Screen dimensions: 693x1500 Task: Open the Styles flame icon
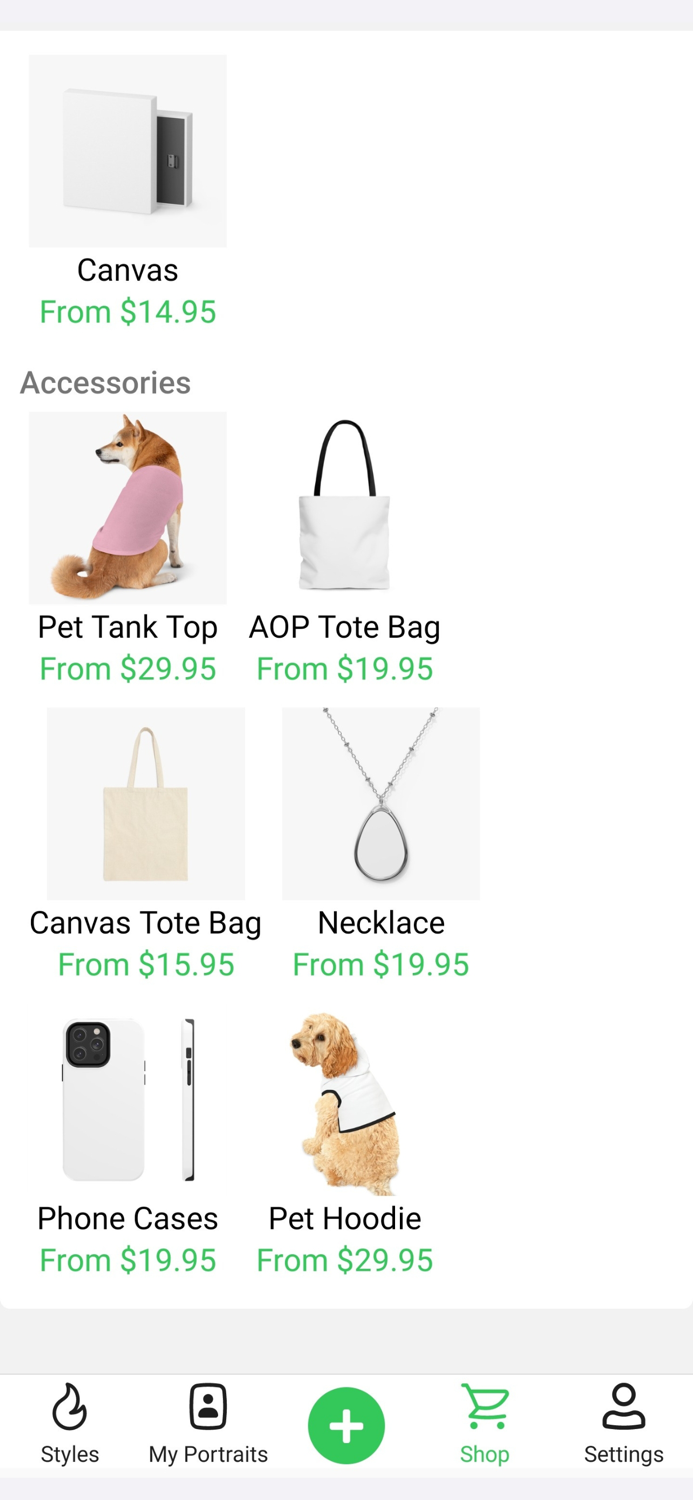[x=70, y=1407]
